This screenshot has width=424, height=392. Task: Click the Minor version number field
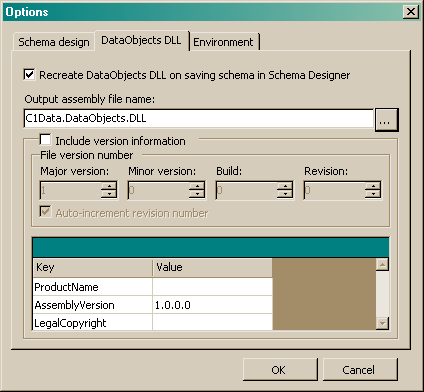pos(158,190)
